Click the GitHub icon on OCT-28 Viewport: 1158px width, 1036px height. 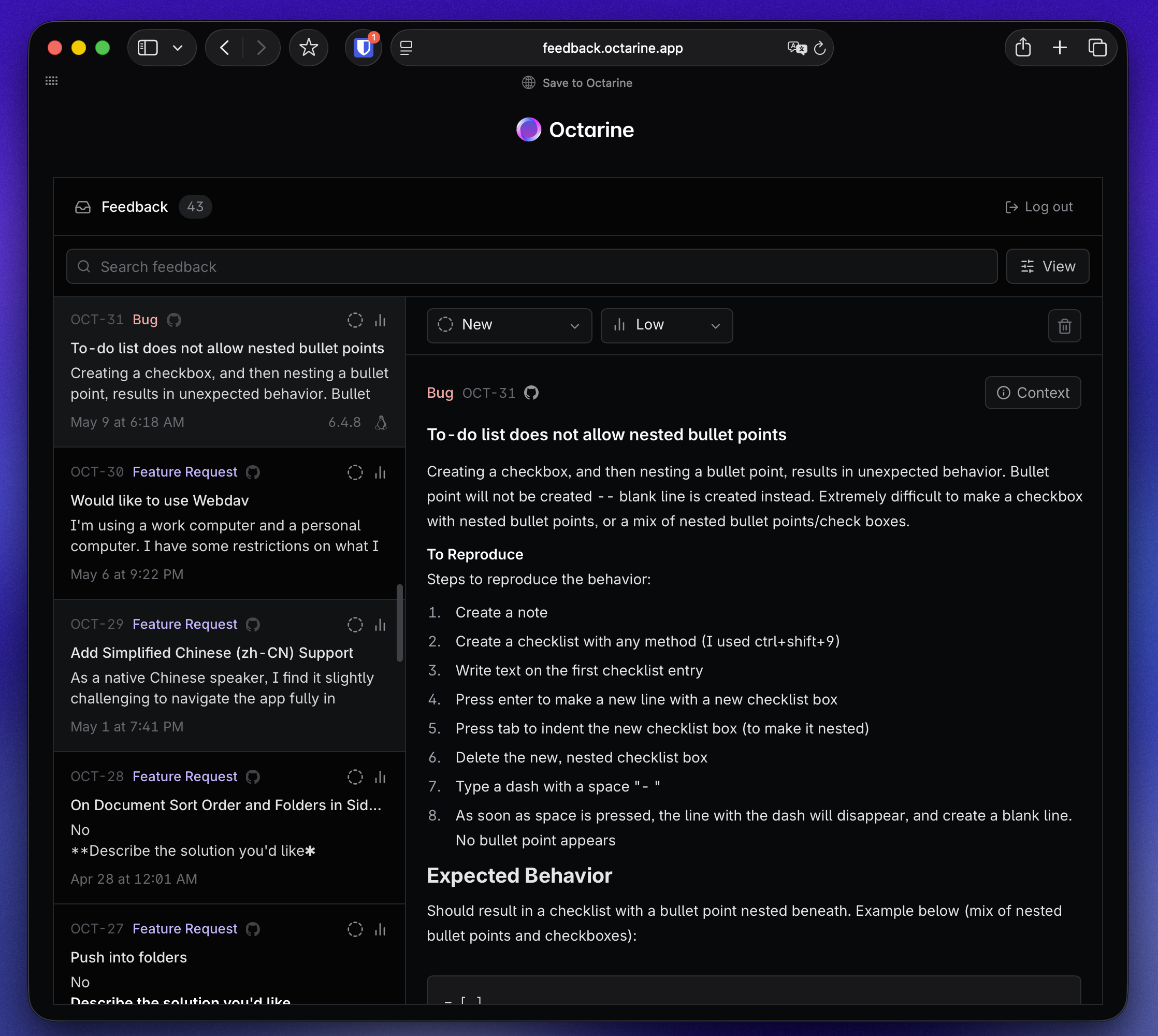pyautogui.click(x=253, y=777)
